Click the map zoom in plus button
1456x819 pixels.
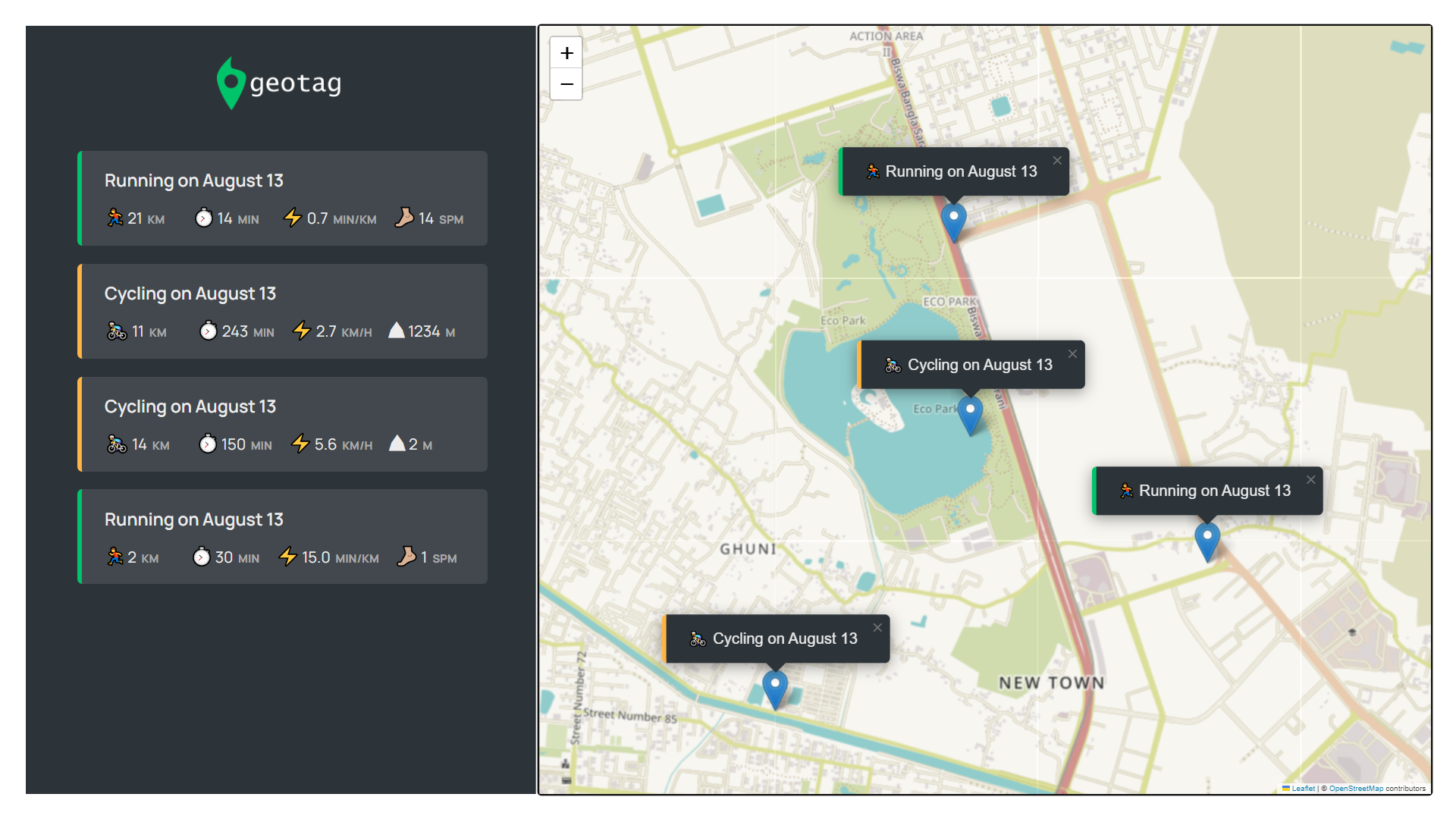pyautogui.click(x=566, y=53)
